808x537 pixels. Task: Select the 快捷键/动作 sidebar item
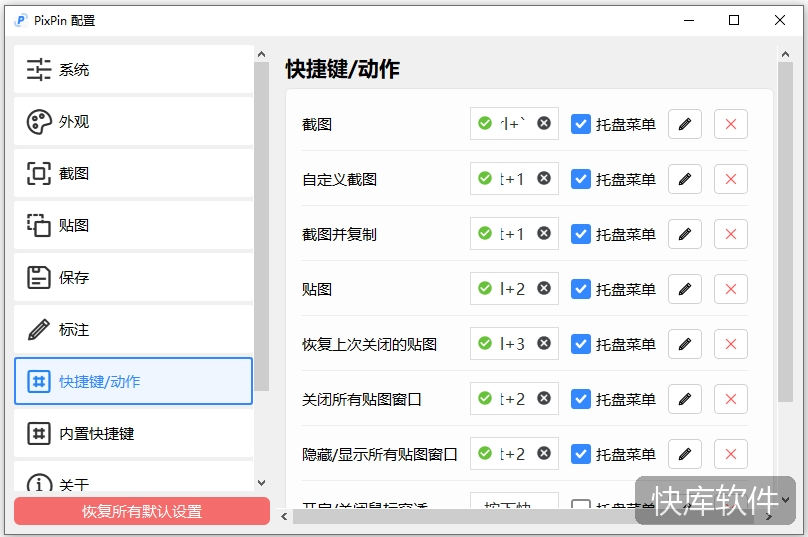(133, 381)
